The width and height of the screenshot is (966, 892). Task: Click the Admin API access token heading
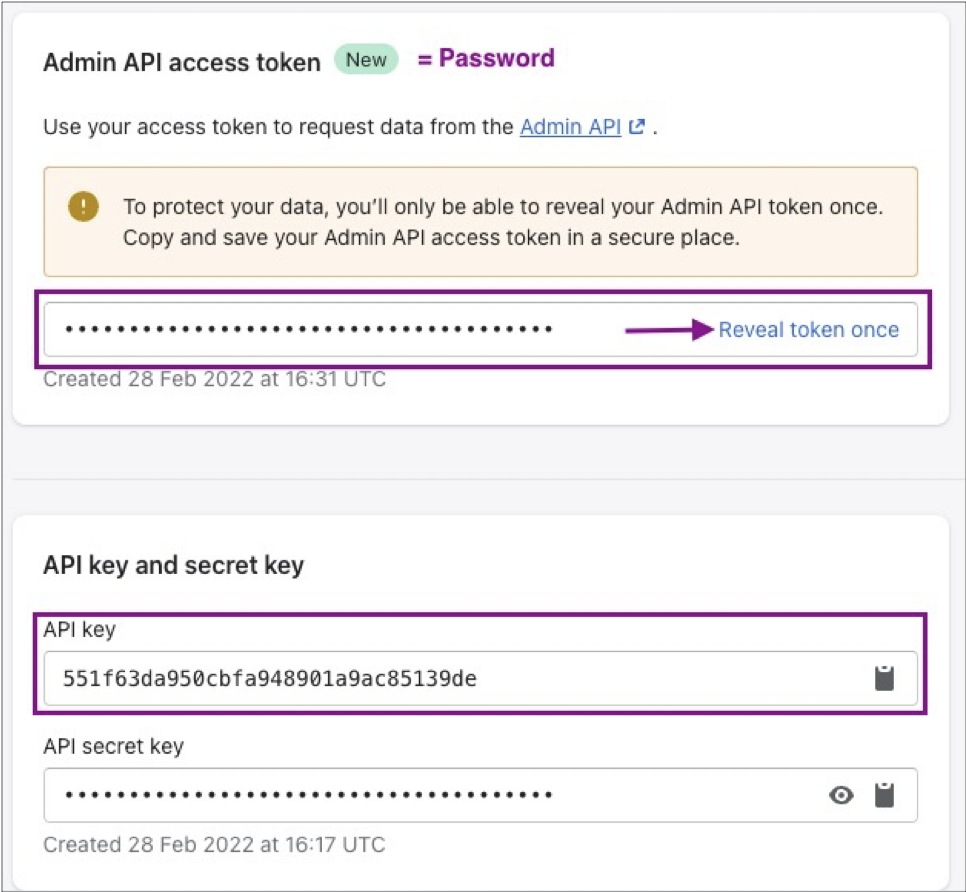(182, 63)
